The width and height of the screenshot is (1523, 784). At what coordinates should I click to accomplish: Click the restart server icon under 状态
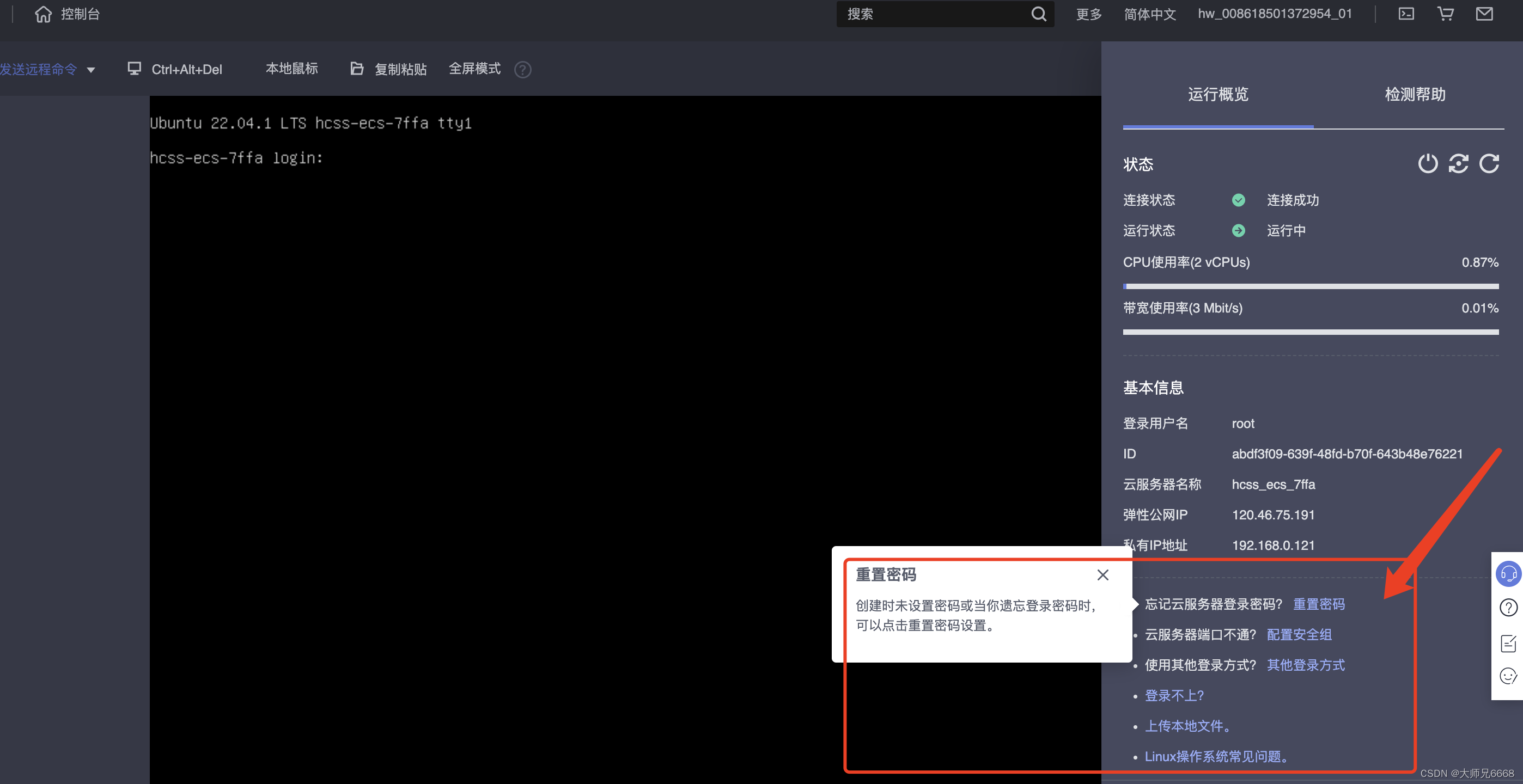pos(1458,163)
